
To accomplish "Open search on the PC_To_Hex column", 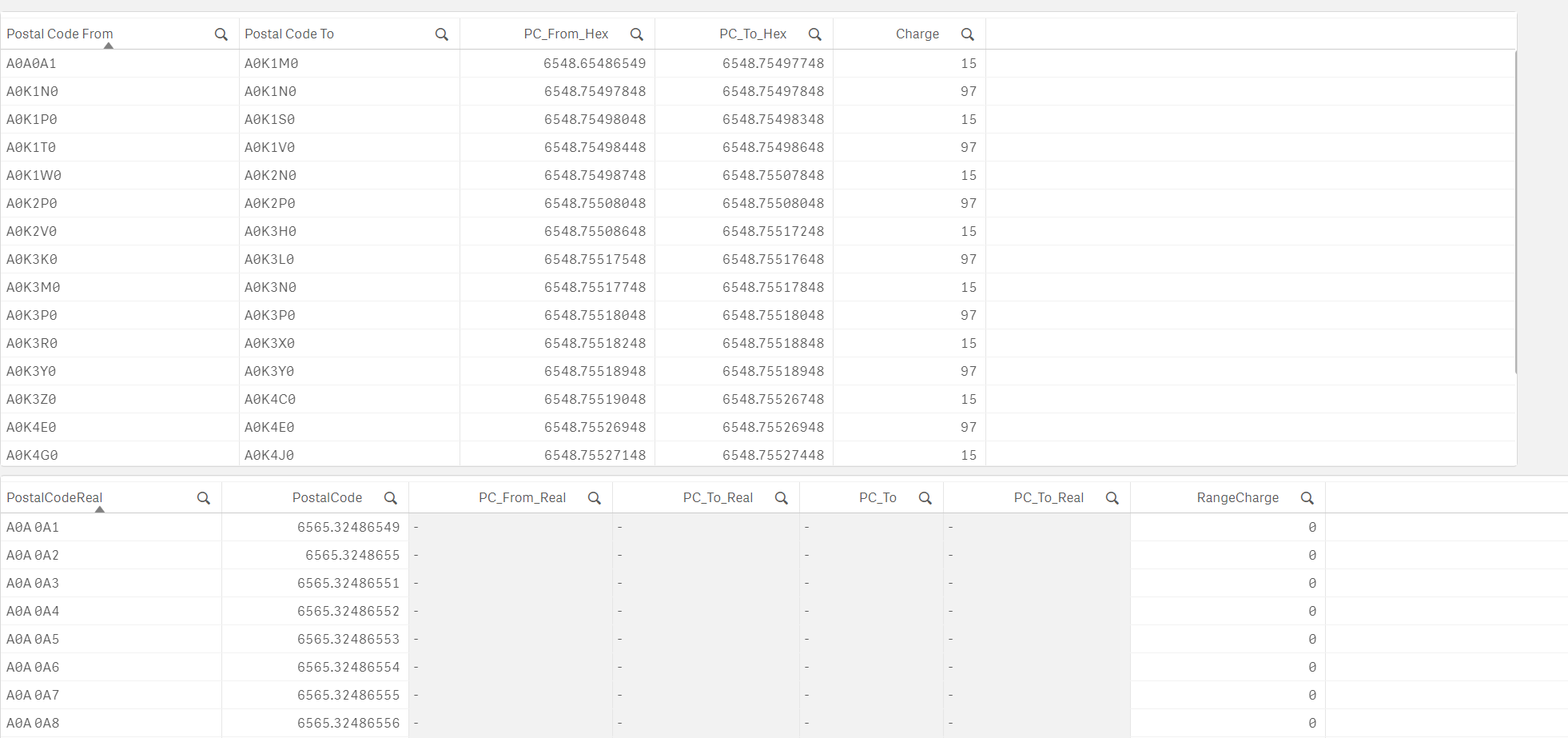I will tap(814, 34).
